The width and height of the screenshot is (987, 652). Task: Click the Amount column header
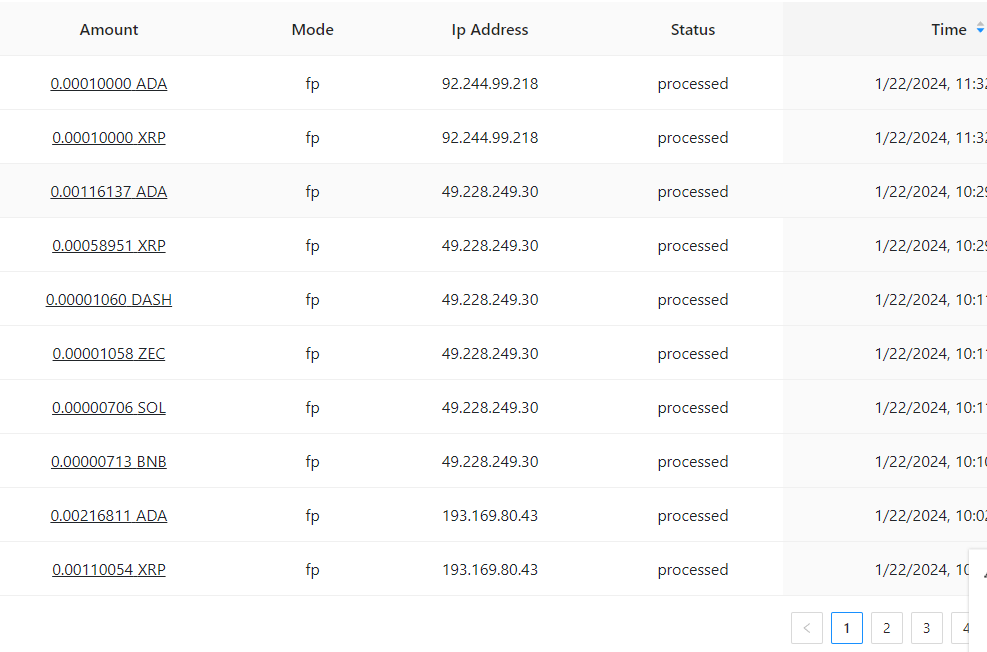[109, 29]
